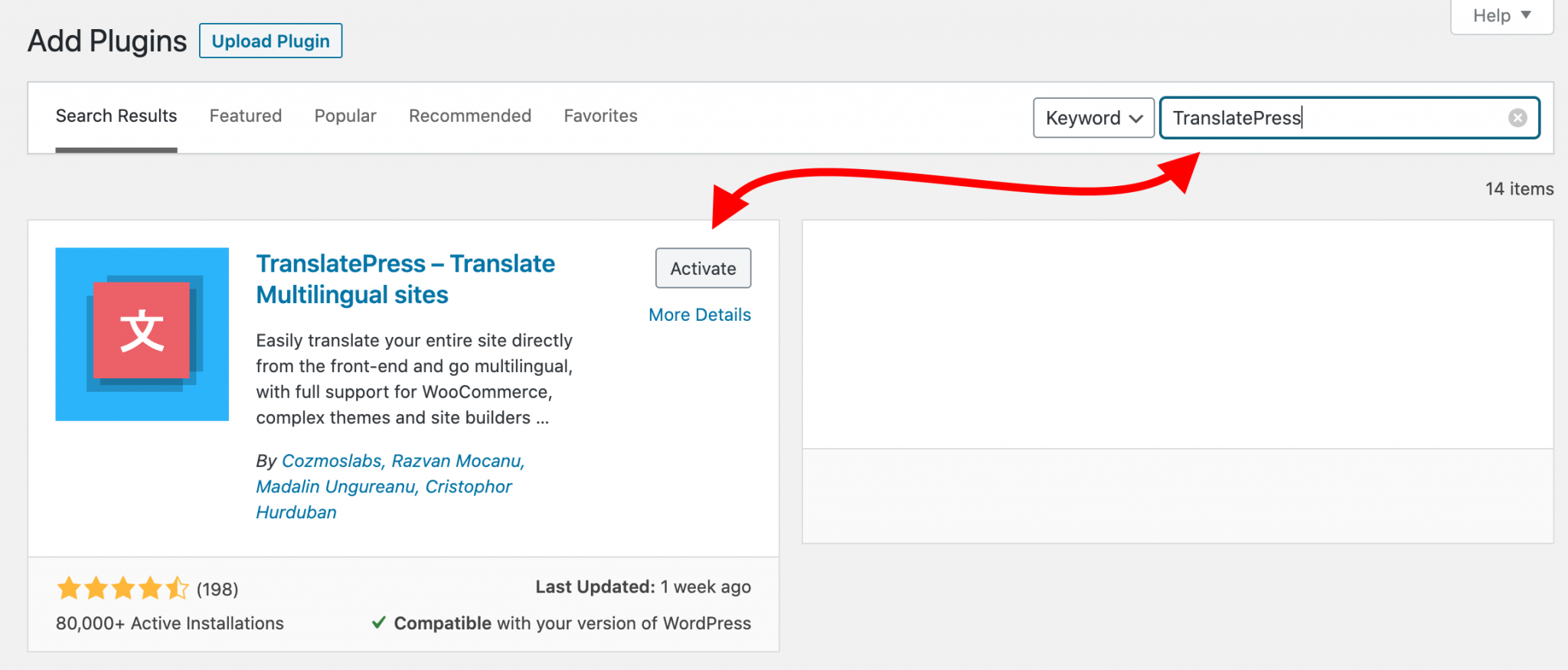
Task: Open the Cristophor Hurduban author link
Action: [x=384, y=499]
